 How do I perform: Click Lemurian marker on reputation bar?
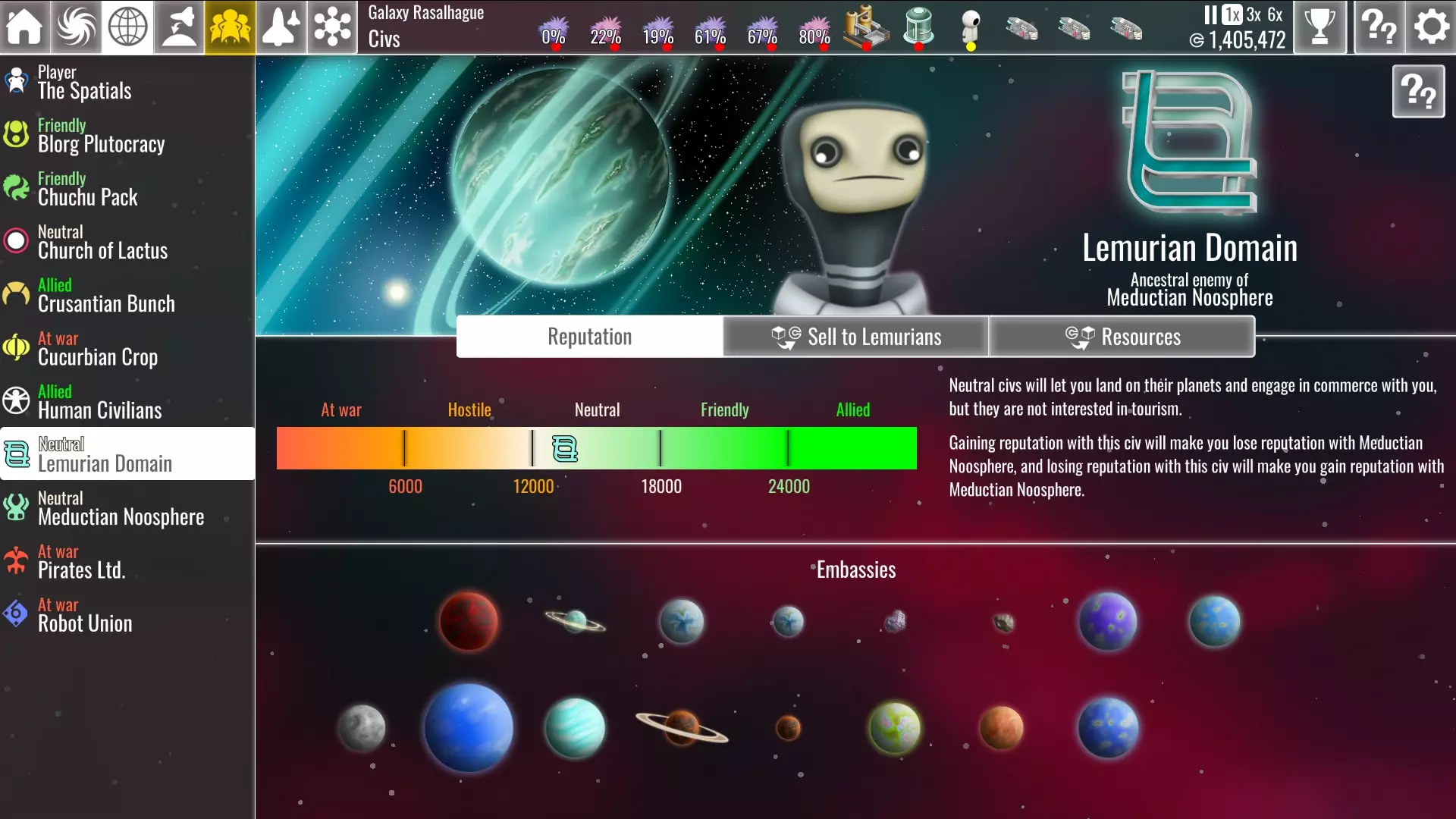pyautogui.click(x=565, y=449)
